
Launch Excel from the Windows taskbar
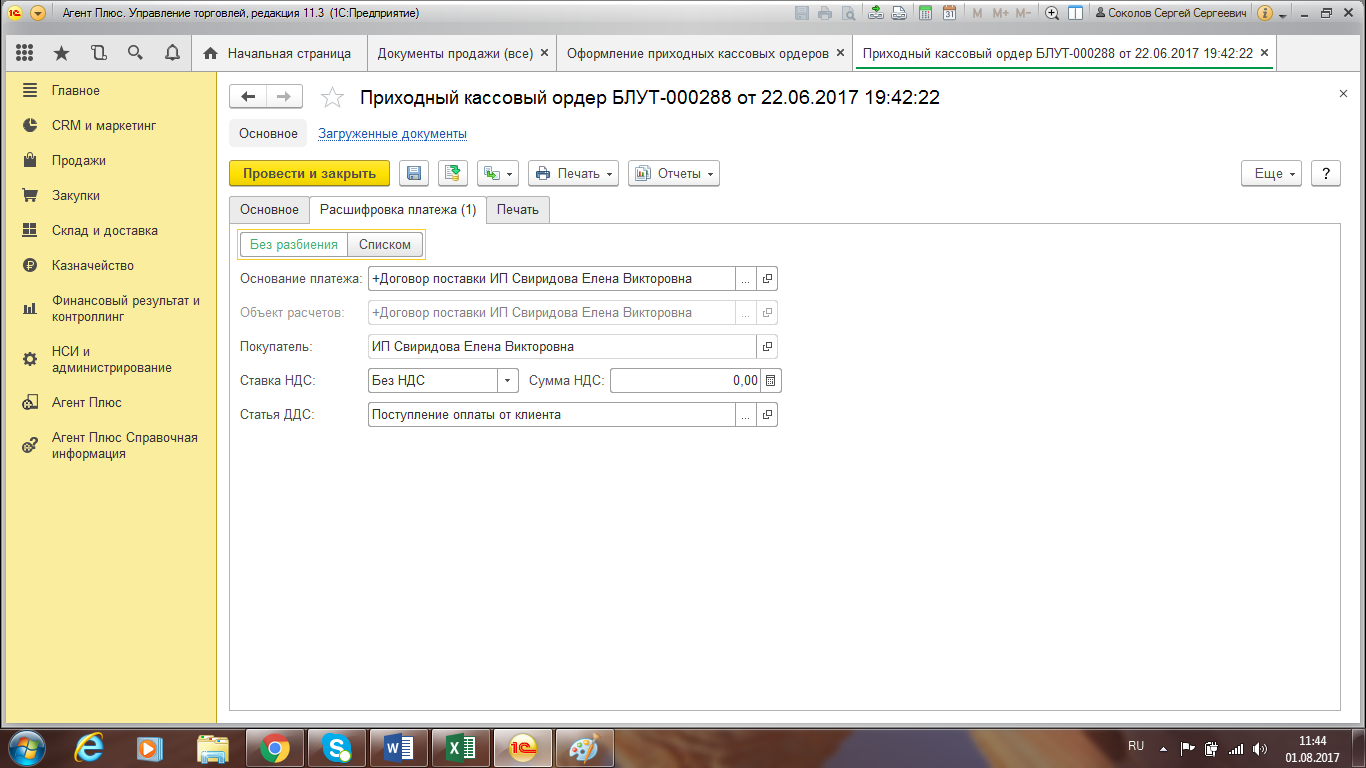(461, 747)
